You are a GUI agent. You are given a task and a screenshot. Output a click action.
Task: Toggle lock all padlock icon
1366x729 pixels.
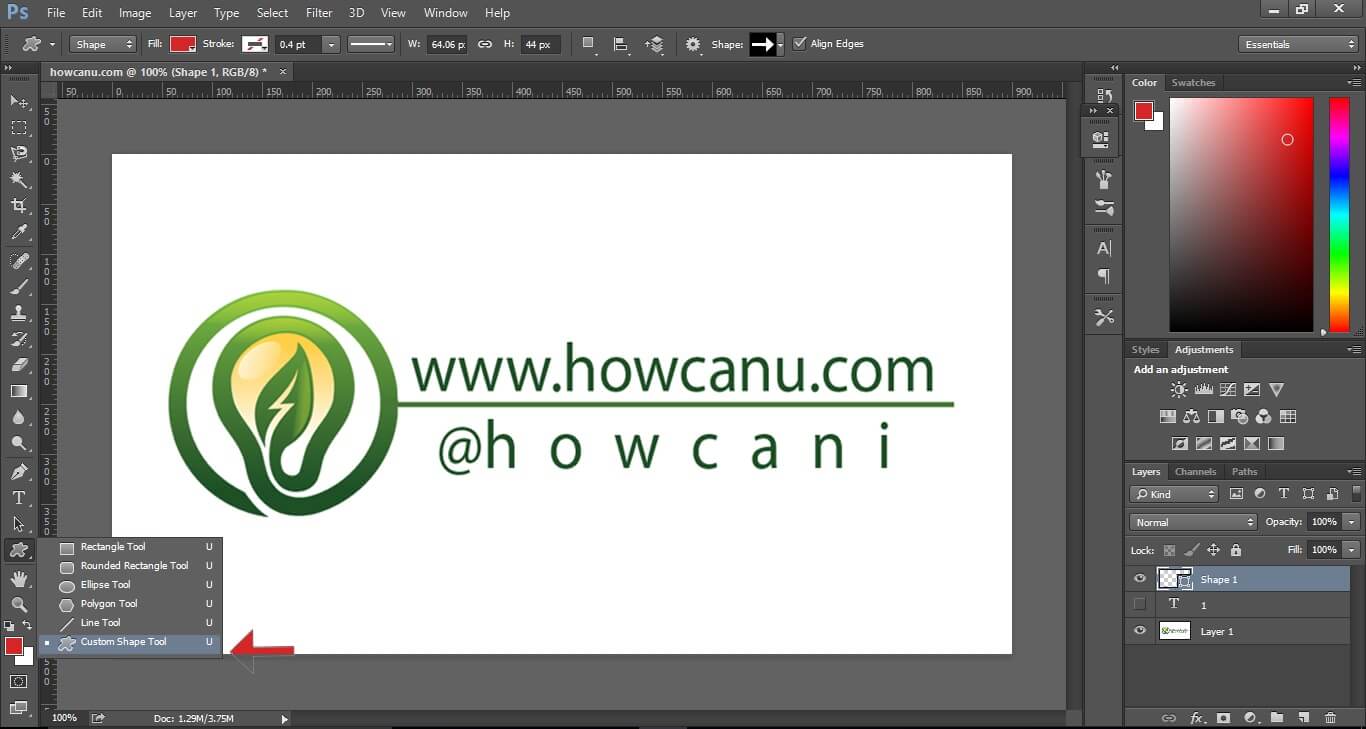tap(1236, 550)
